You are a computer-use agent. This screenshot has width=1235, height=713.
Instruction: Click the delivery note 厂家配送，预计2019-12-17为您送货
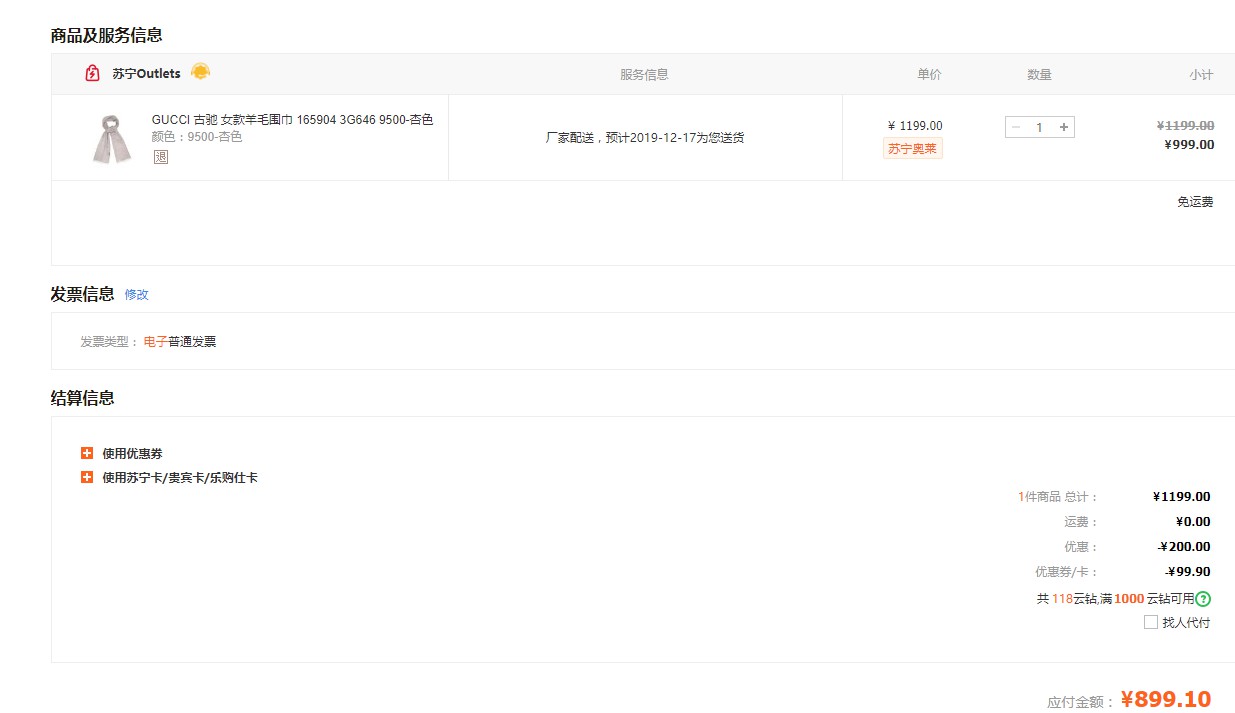click(x=645, y=137)
